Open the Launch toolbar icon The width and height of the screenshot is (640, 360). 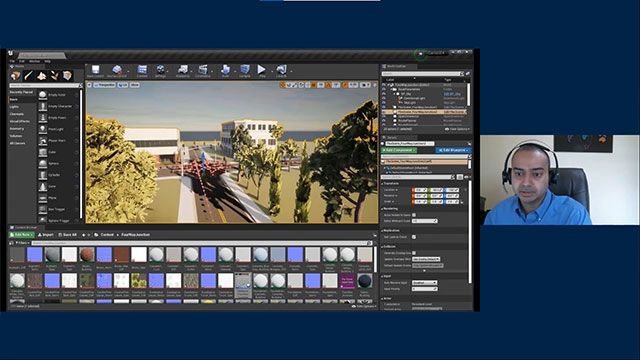[281, 69]
